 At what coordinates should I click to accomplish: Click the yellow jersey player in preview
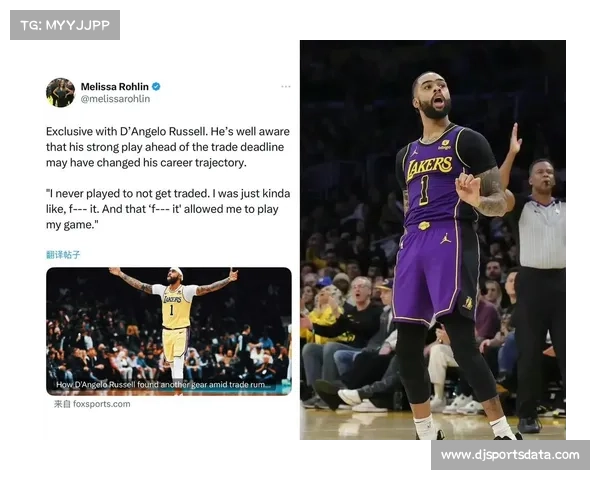click(174, 323)
